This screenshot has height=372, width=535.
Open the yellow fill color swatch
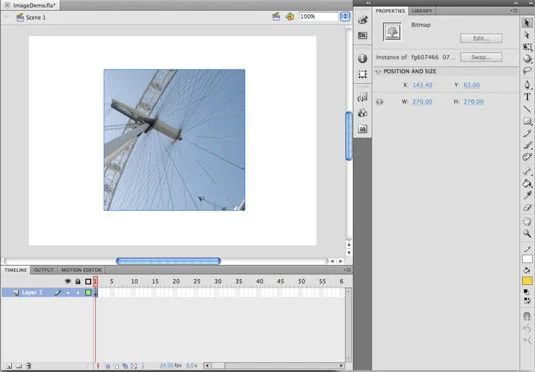point(527,281)
